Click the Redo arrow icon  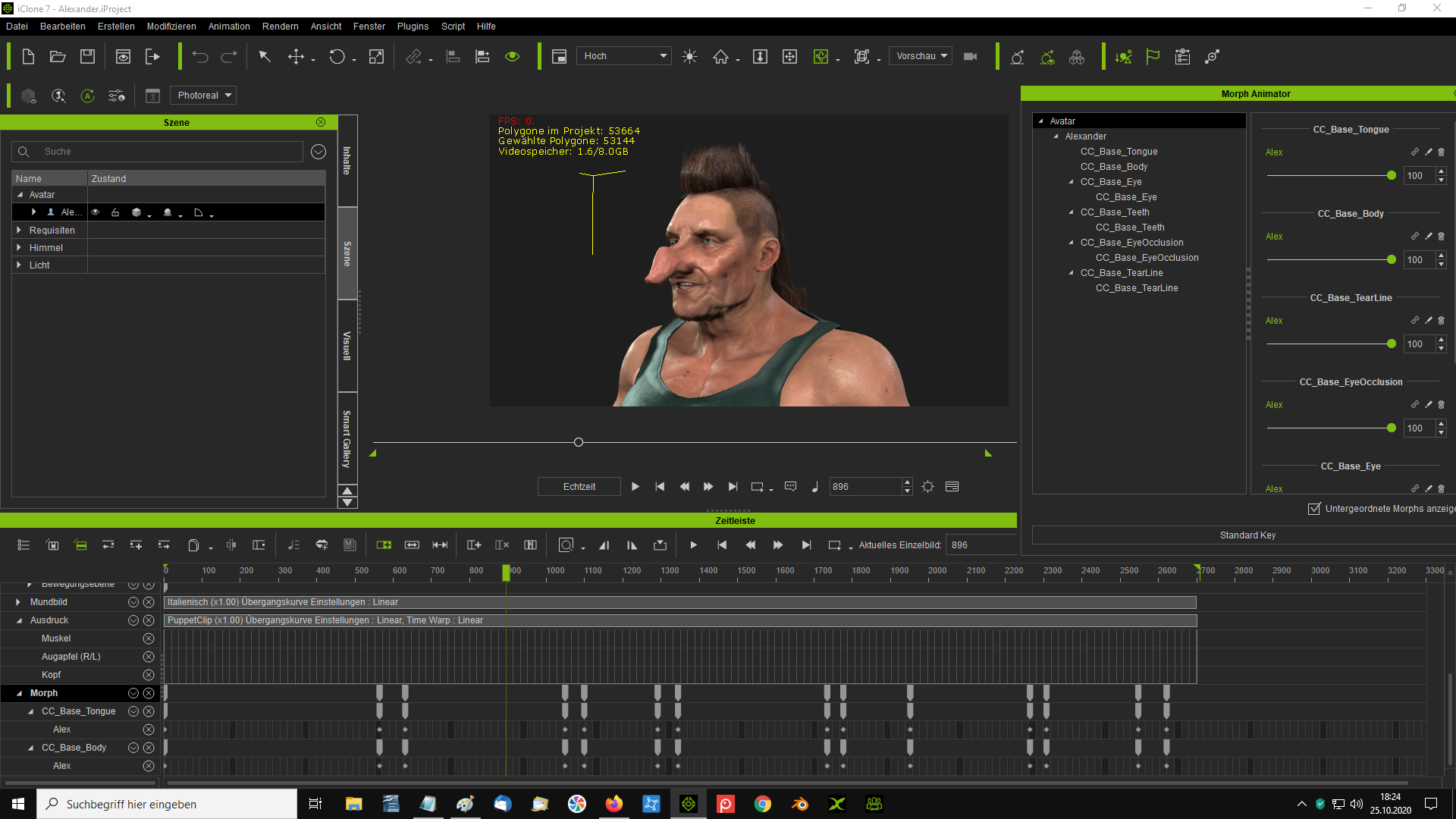click(x=229, y=56)
